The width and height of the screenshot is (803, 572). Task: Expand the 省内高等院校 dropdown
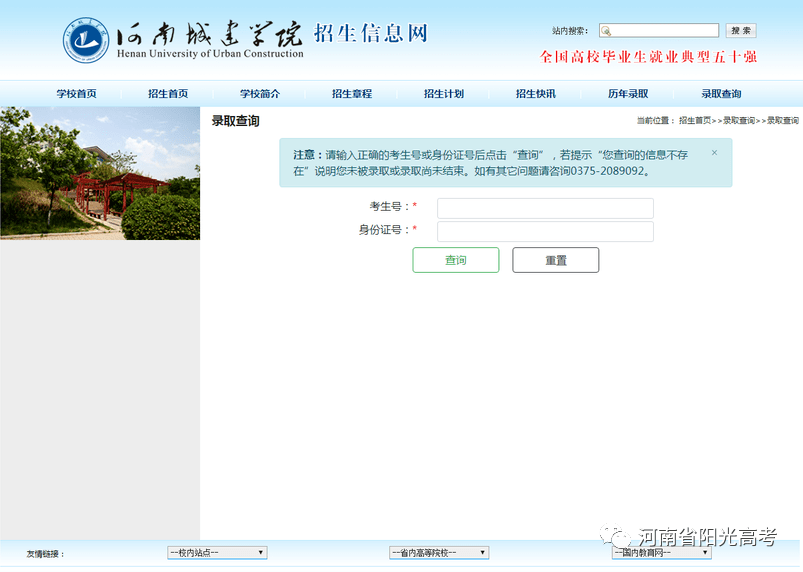click(x=439, y=553)
